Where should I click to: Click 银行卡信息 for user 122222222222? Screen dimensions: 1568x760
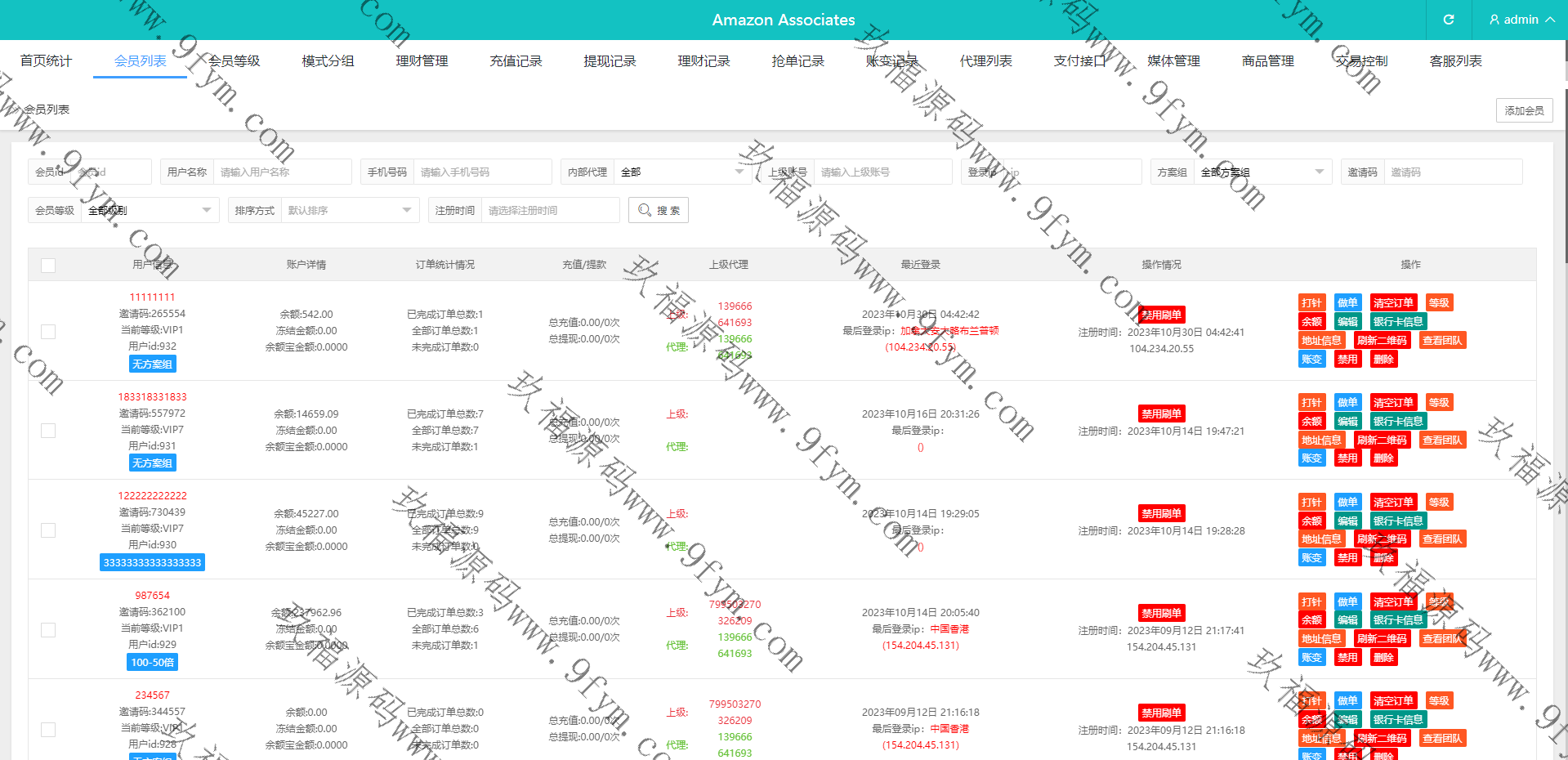click(x=1398, y=521)
